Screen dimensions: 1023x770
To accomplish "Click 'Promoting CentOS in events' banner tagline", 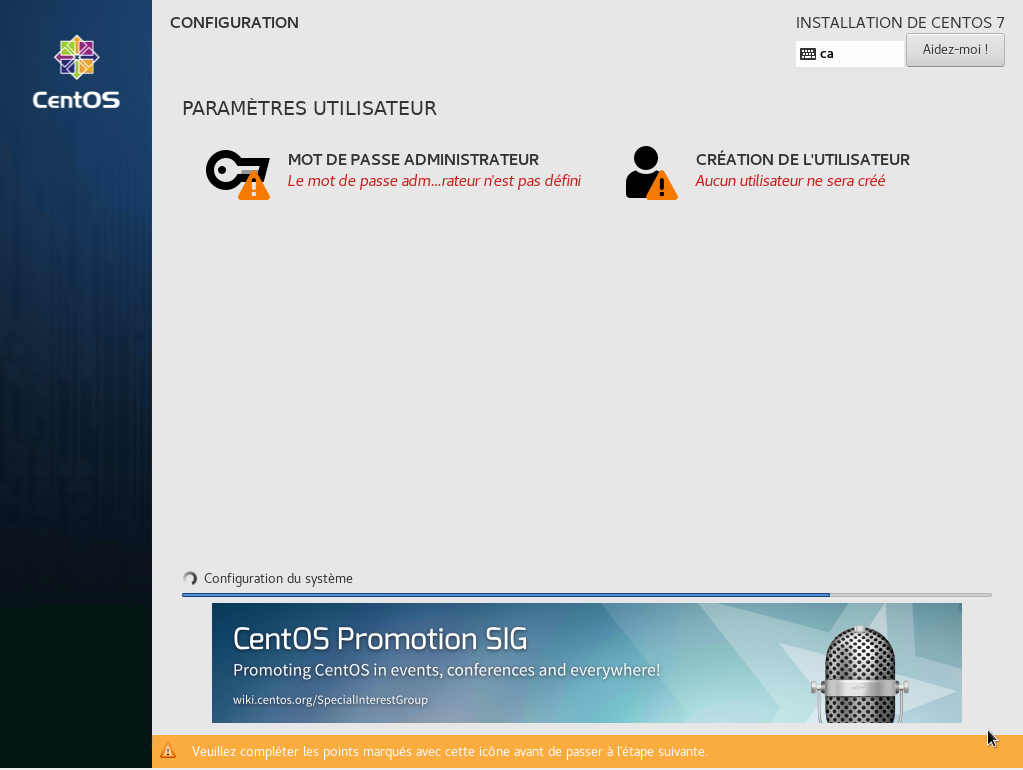I will [446, 671].
